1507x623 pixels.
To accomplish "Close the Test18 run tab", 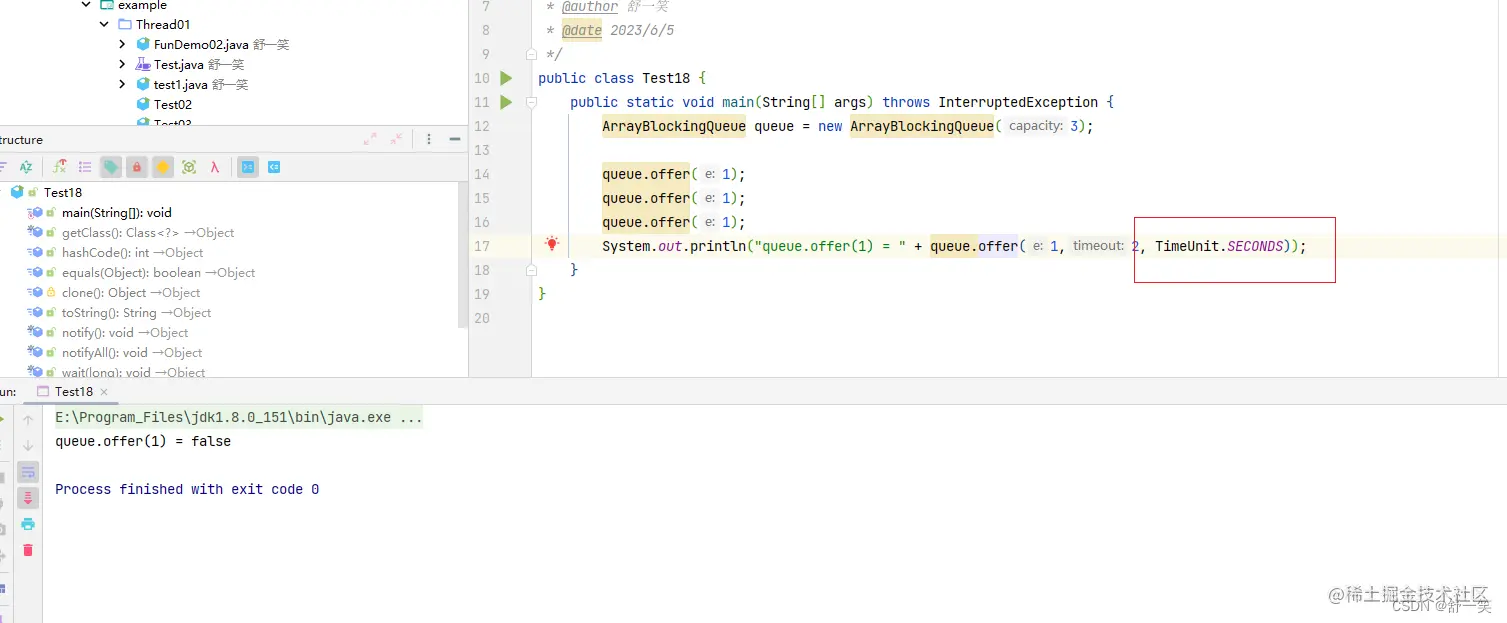I will point(104,392).
